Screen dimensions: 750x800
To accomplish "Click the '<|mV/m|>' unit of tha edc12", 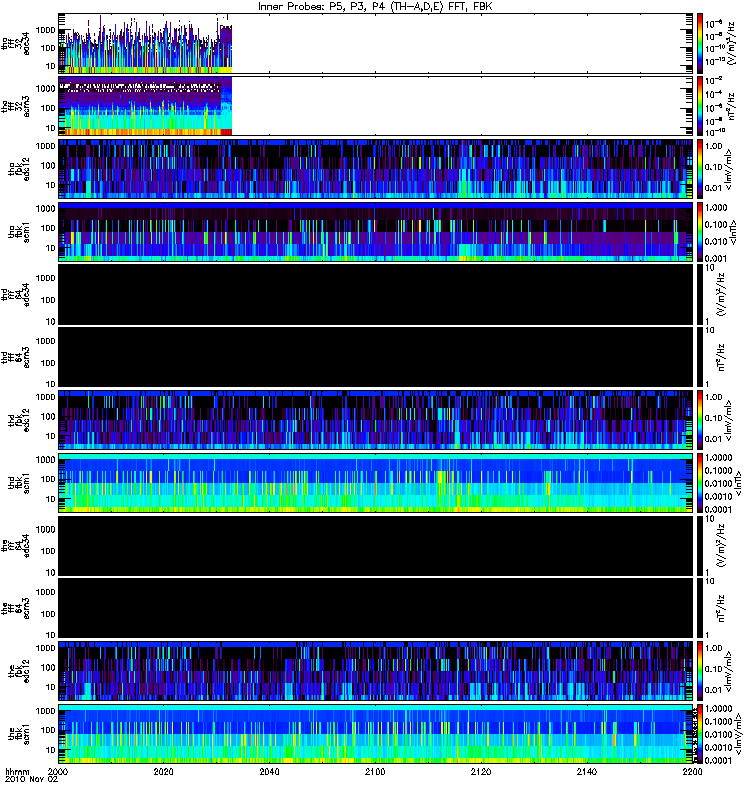I will tap(730, 169).
